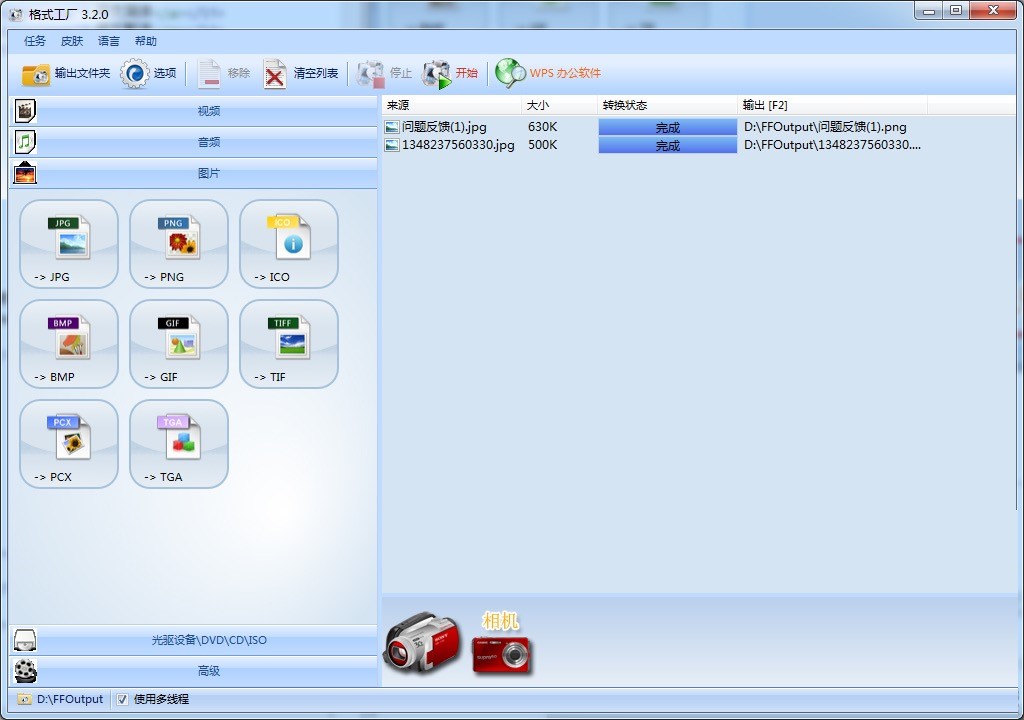Click the 来源 column header
This screenshot has width=1024, height=720.
[452, 105]
